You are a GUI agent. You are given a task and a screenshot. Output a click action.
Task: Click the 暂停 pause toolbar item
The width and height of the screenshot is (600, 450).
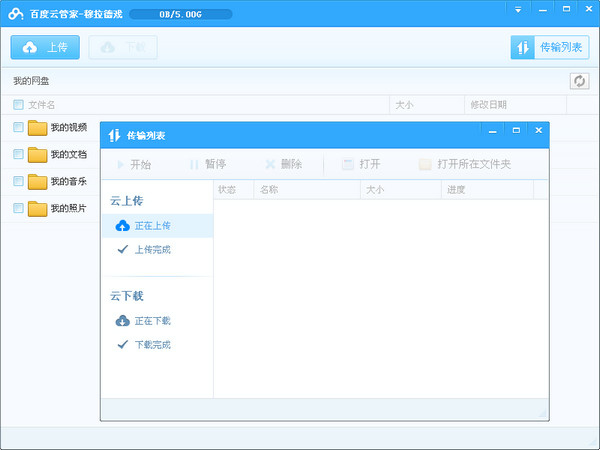pyautogui.click(x=208, y=165)
